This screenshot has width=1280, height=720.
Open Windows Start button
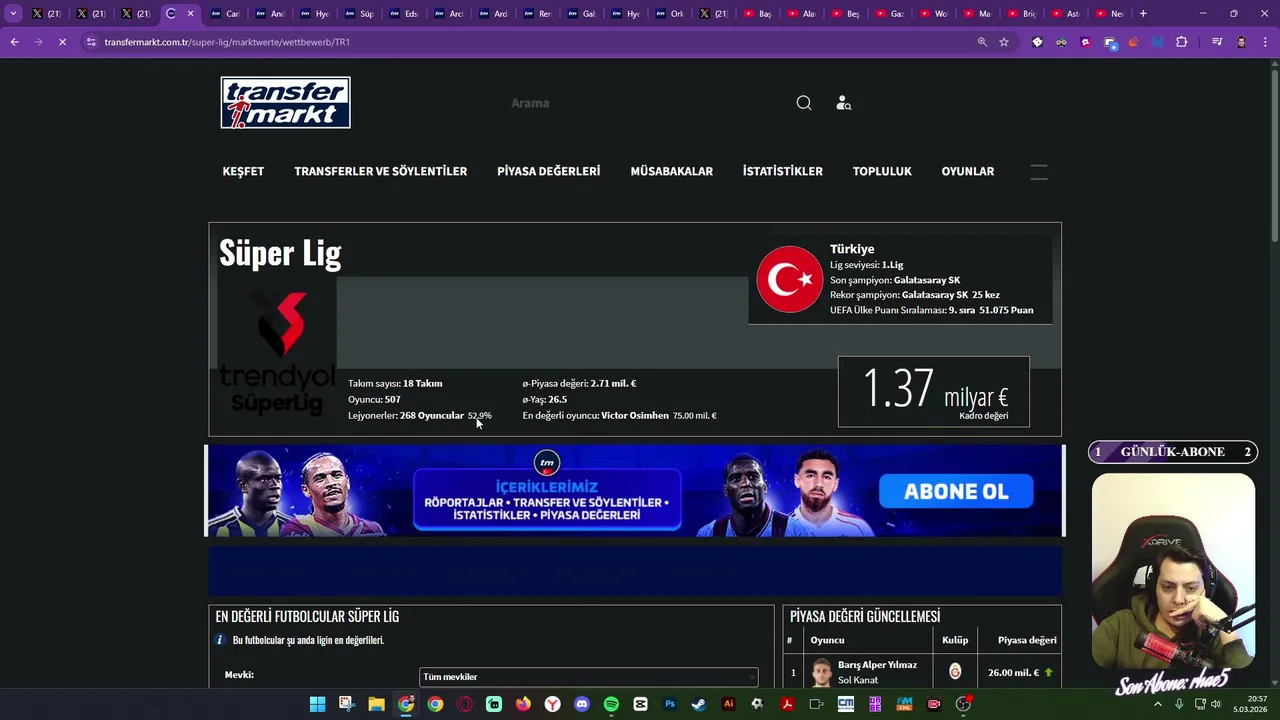pyautogui.click(x=317, y=704)
